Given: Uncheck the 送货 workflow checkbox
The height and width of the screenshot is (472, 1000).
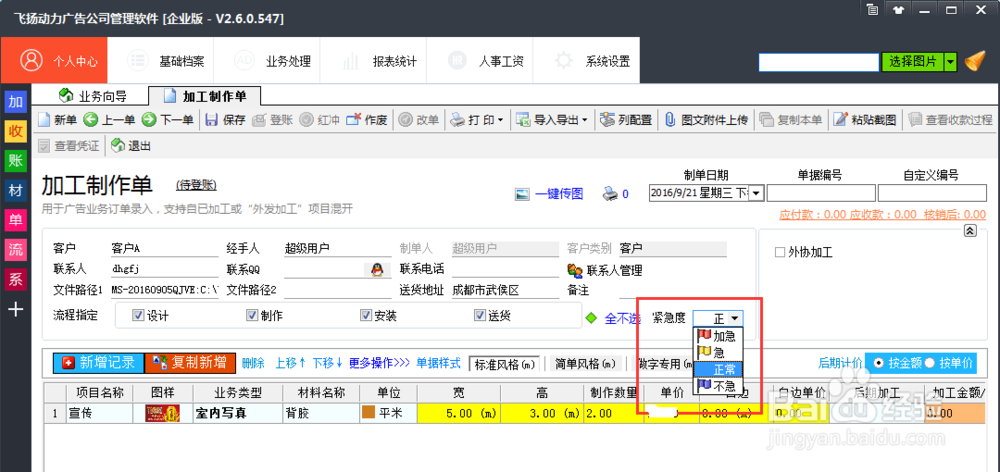Looking at the screenshot, I should coord(480,315).
